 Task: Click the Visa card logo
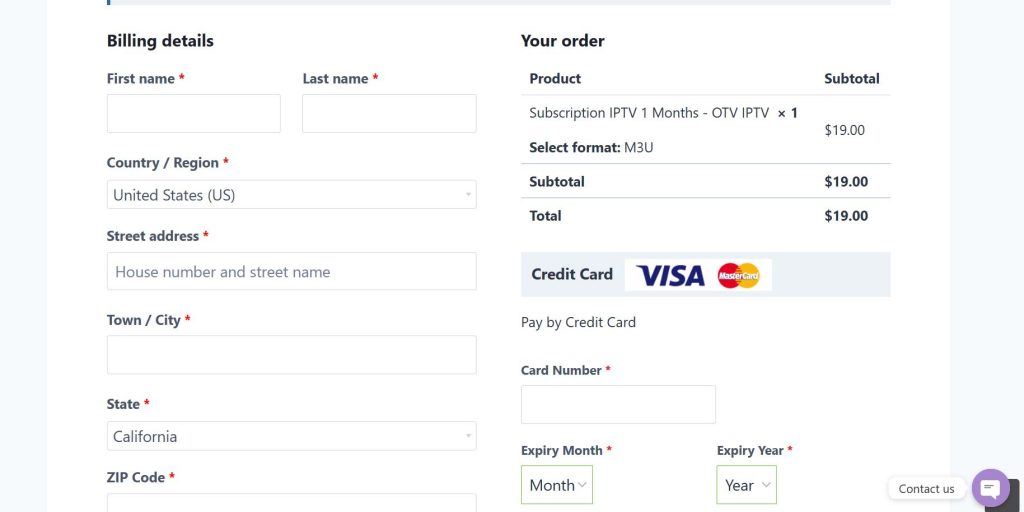coord(670,275)
